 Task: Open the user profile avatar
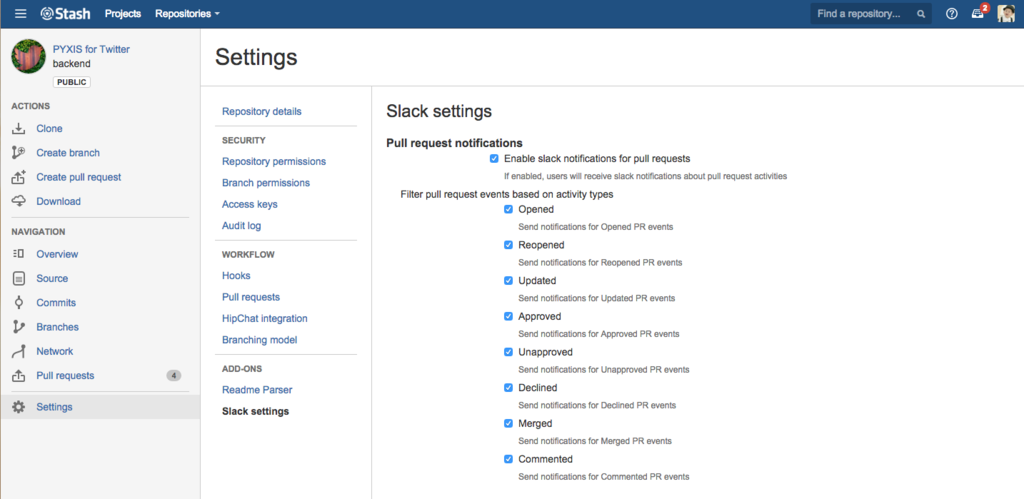pos(1006,14)
